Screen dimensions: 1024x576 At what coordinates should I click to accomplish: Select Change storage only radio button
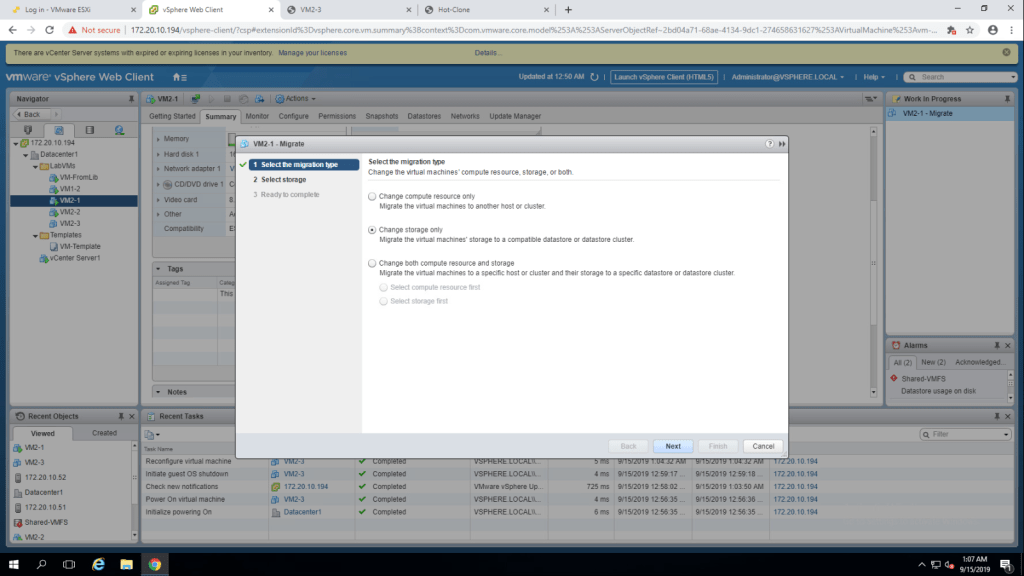point(373,229)
